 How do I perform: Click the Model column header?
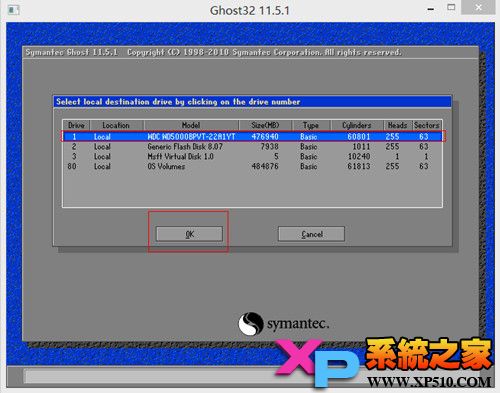point(191,125)
